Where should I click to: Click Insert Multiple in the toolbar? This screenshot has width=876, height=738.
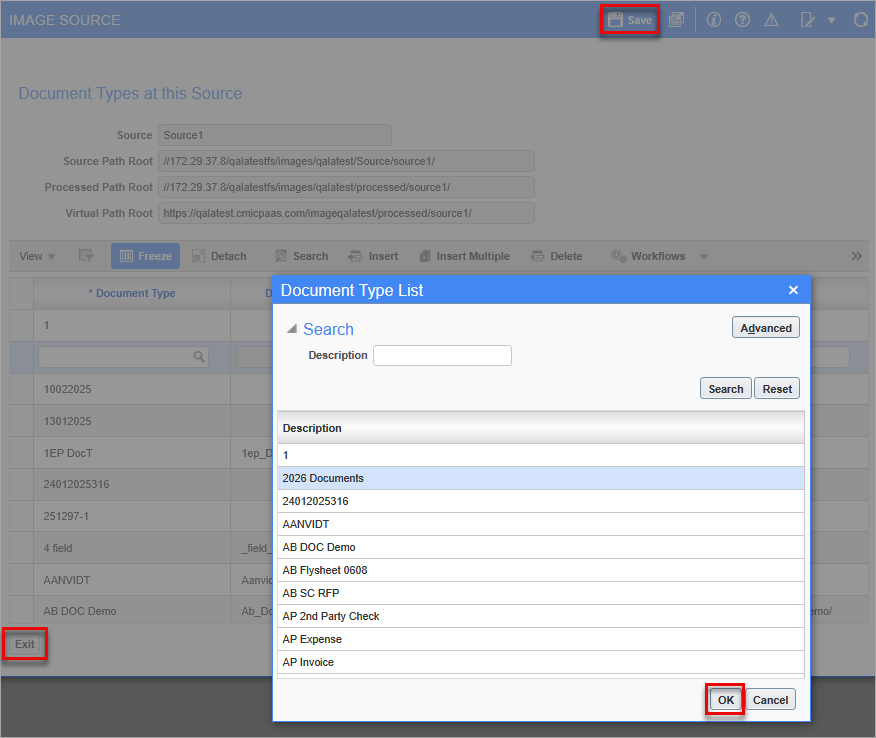click(x=465, y=256)
